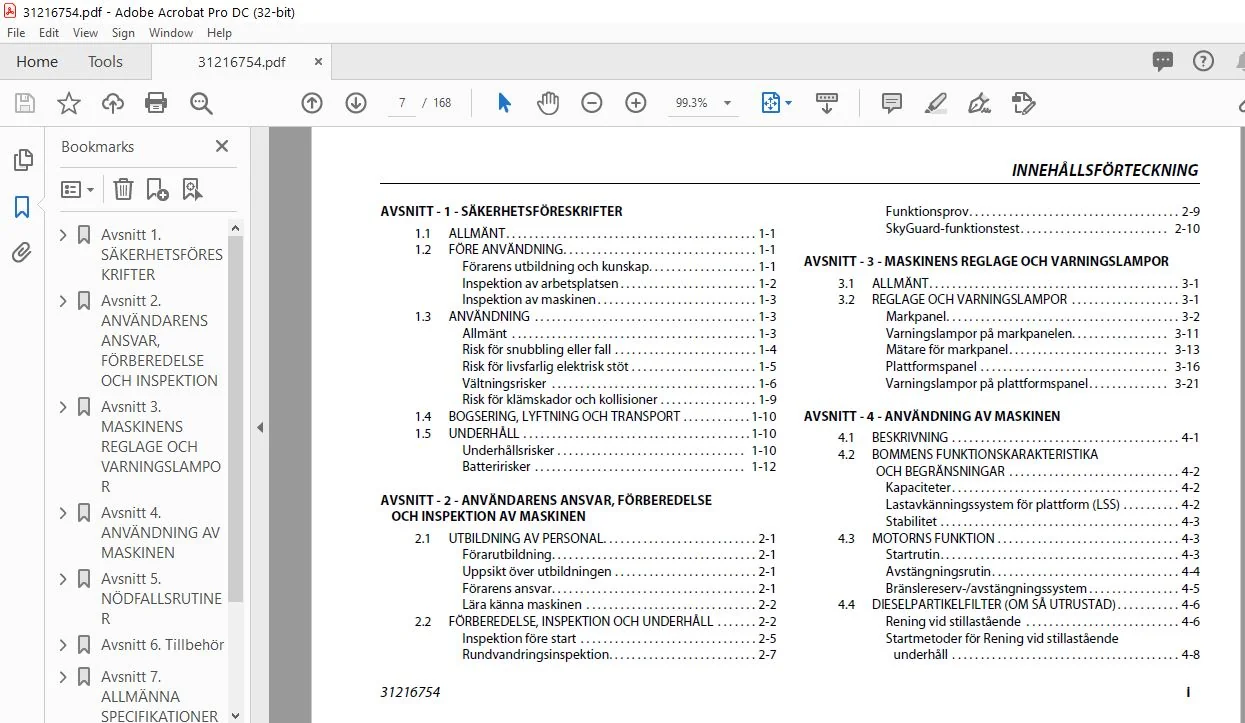The image size is (1245, 723).
Task: Select the Hand pan tool
Action: tap(548, 103)
